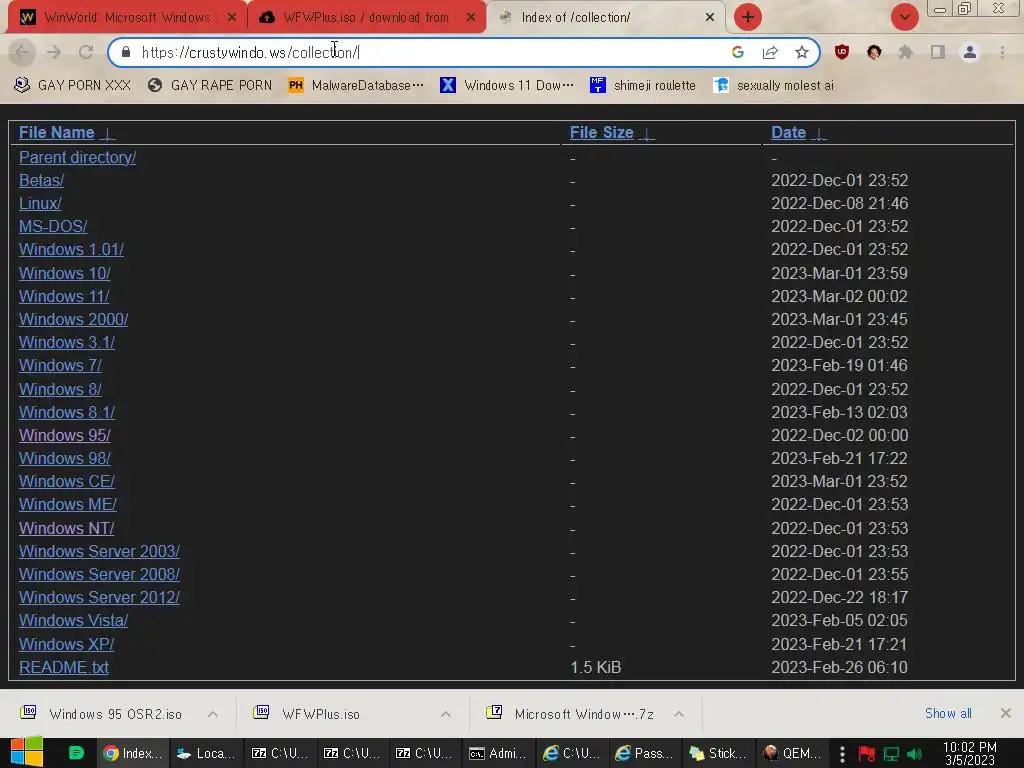Viewport: 1024px width, 768px height.
Task: Close the WFWPlus.iso tab
Action: click(x=470, y=18)
